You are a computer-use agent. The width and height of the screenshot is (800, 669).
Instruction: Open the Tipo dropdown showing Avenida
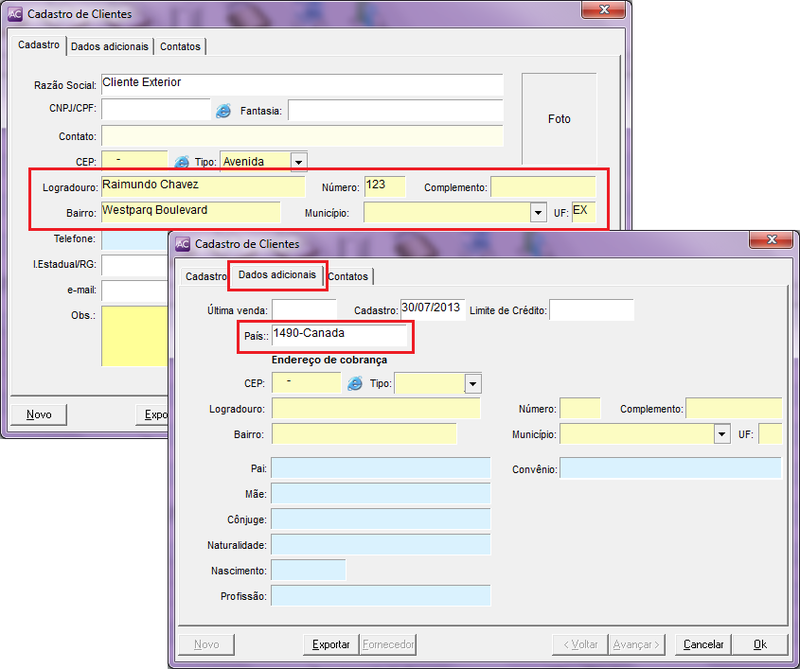(298, 161)
